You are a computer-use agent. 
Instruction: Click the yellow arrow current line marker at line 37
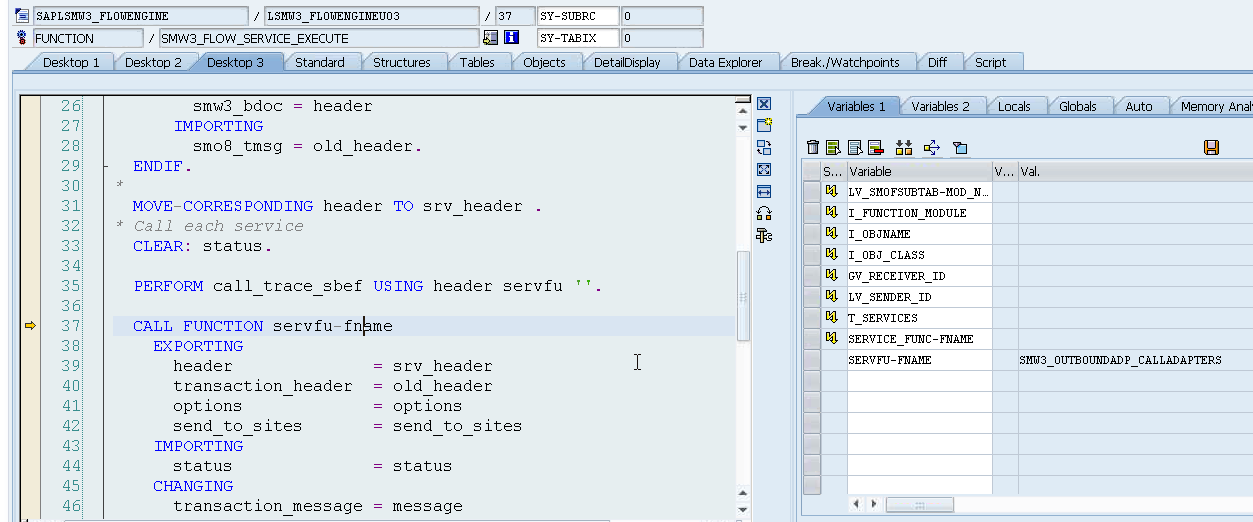30,326
